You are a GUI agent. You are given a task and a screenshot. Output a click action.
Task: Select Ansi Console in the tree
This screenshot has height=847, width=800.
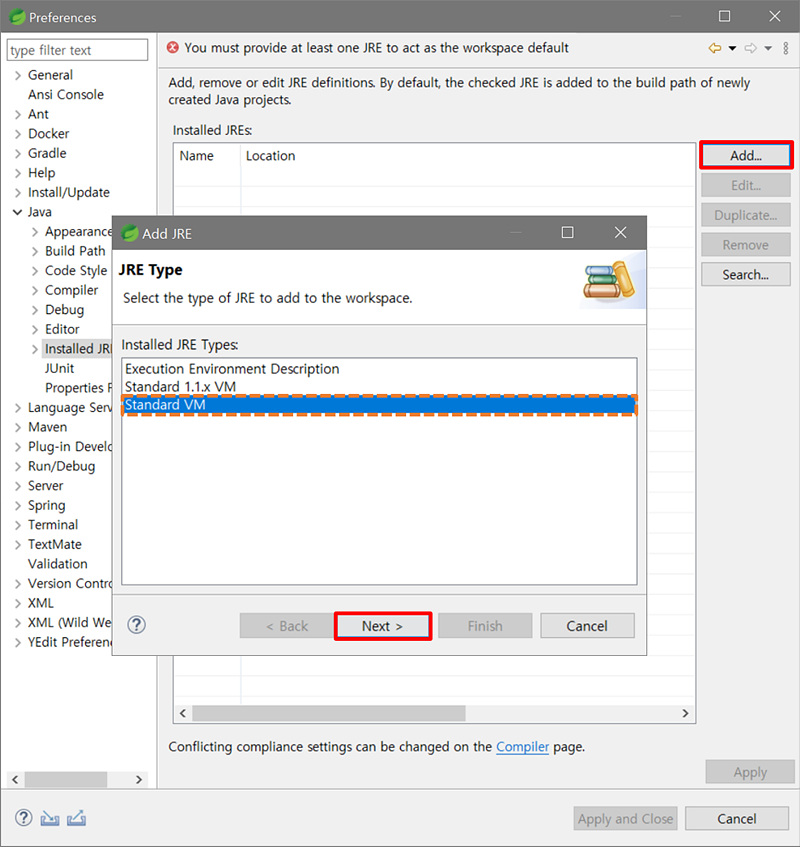tap(66, 95)
